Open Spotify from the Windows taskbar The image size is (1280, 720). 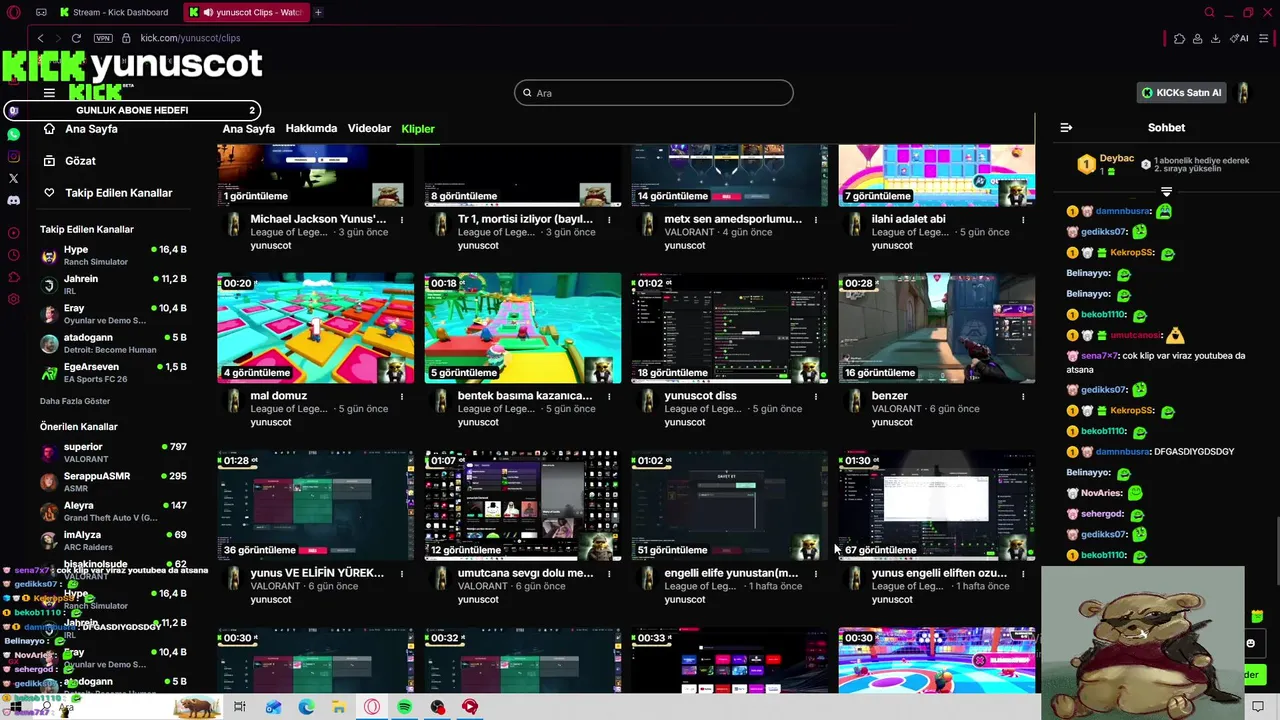tap(405, 707)
